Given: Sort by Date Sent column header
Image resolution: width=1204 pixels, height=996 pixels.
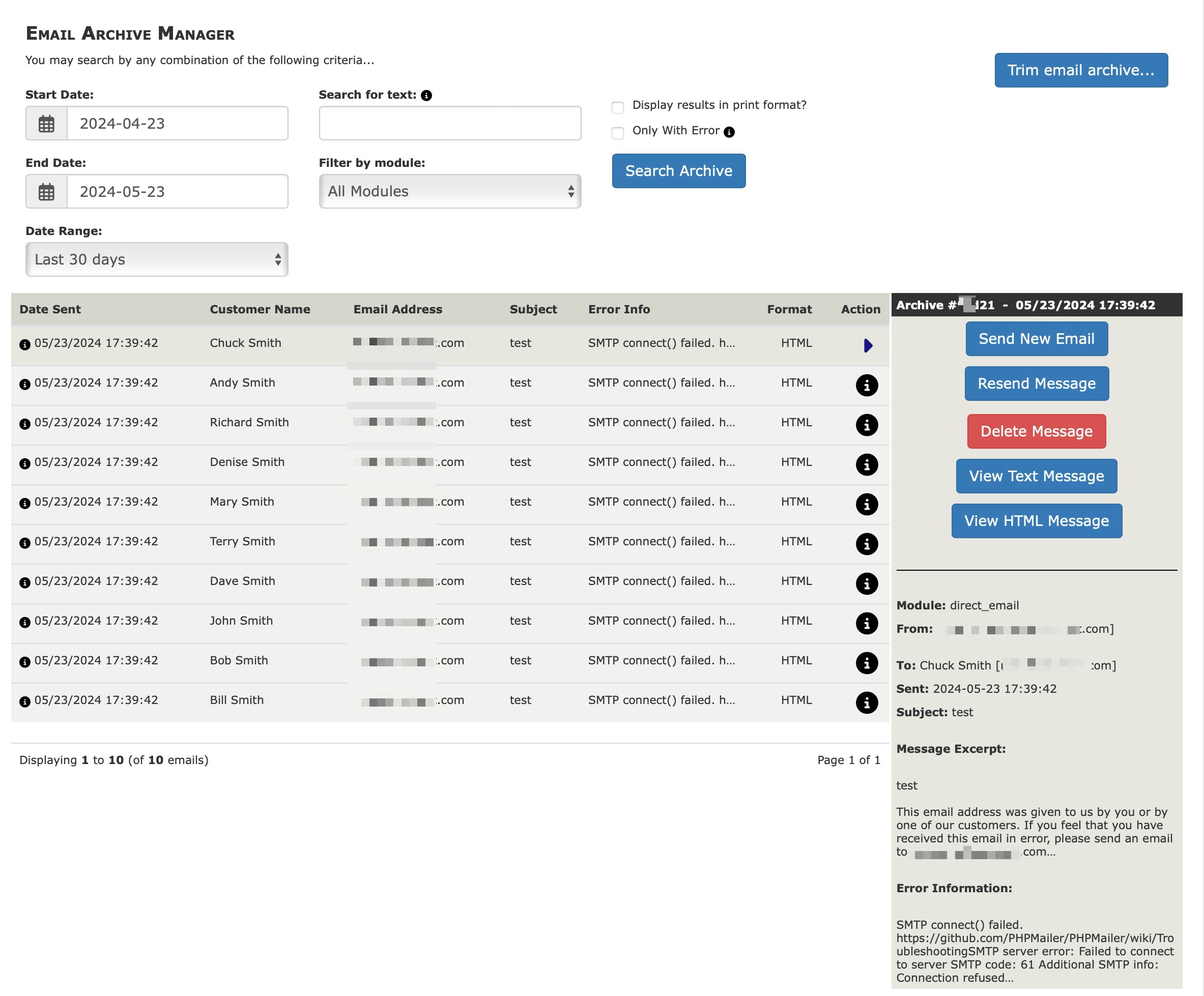Looking at the screenshot, I should tap(50, 309).
